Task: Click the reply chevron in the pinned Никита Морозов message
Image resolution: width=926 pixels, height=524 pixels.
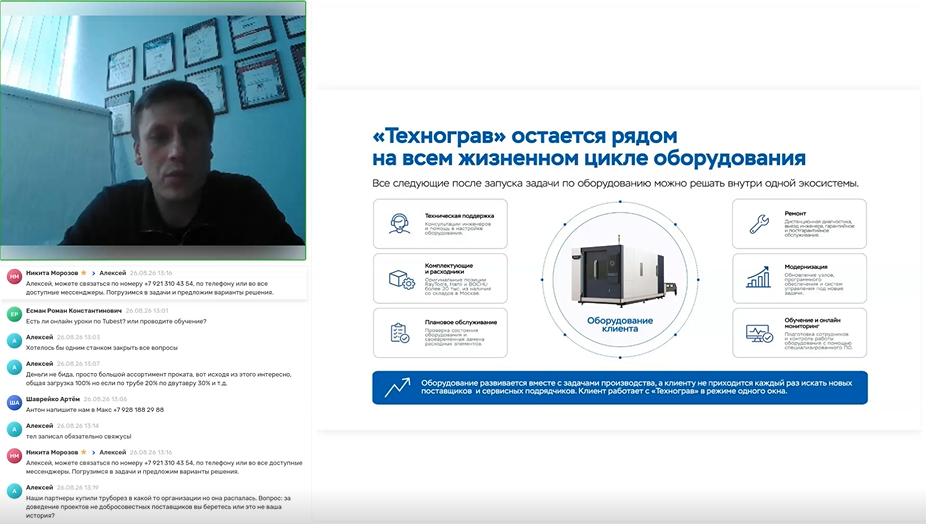Action: click(x=93, y=273)
